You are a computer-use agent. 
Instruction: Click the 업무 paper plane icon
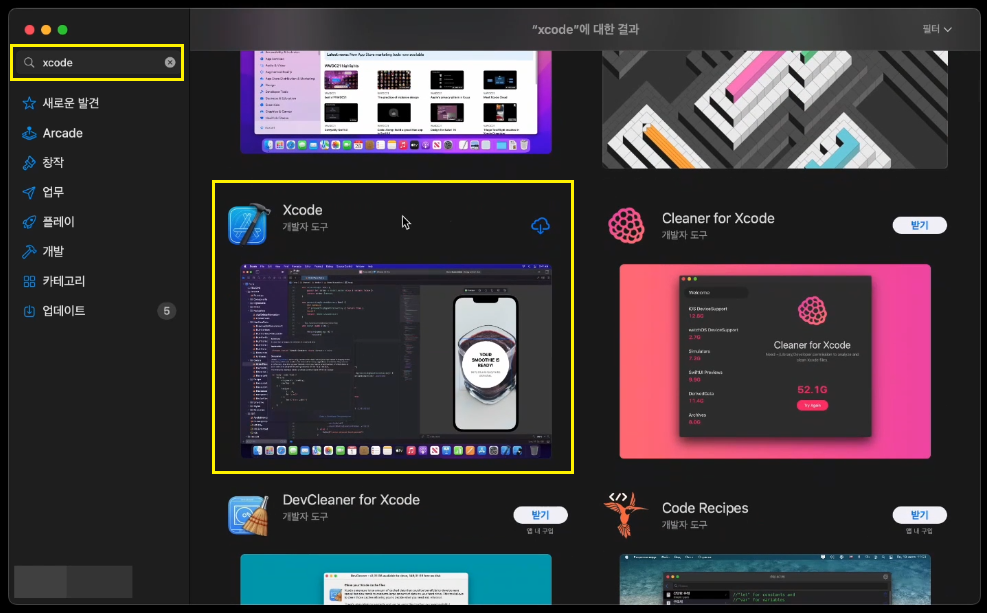point(29,192)
